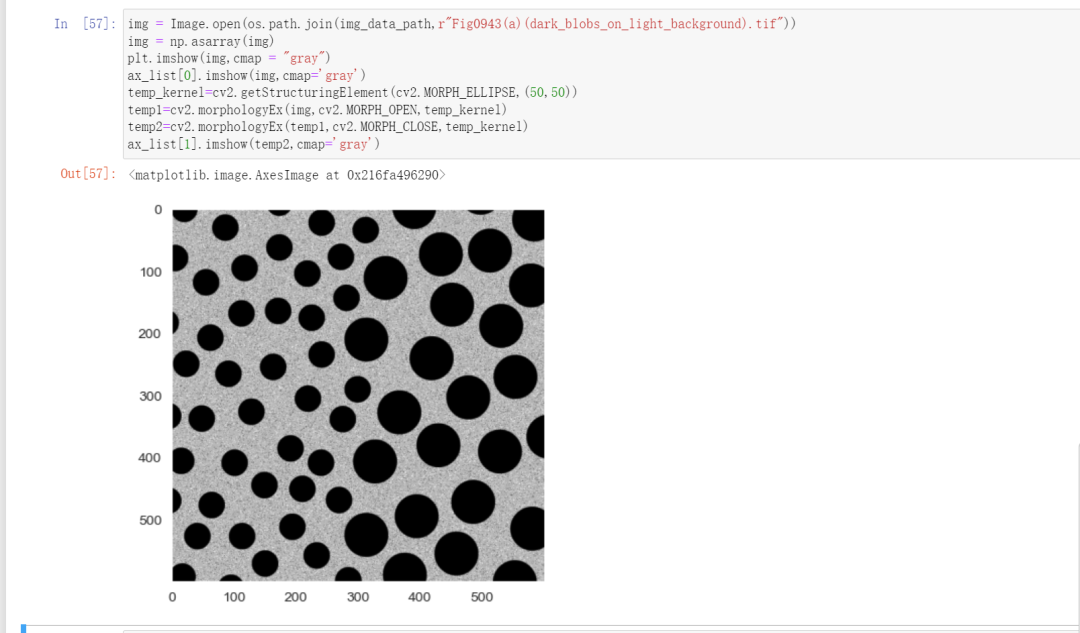Click the line img = np.asarray(img)
Viewport: 1080px width, 633px height.
(201, 41)
